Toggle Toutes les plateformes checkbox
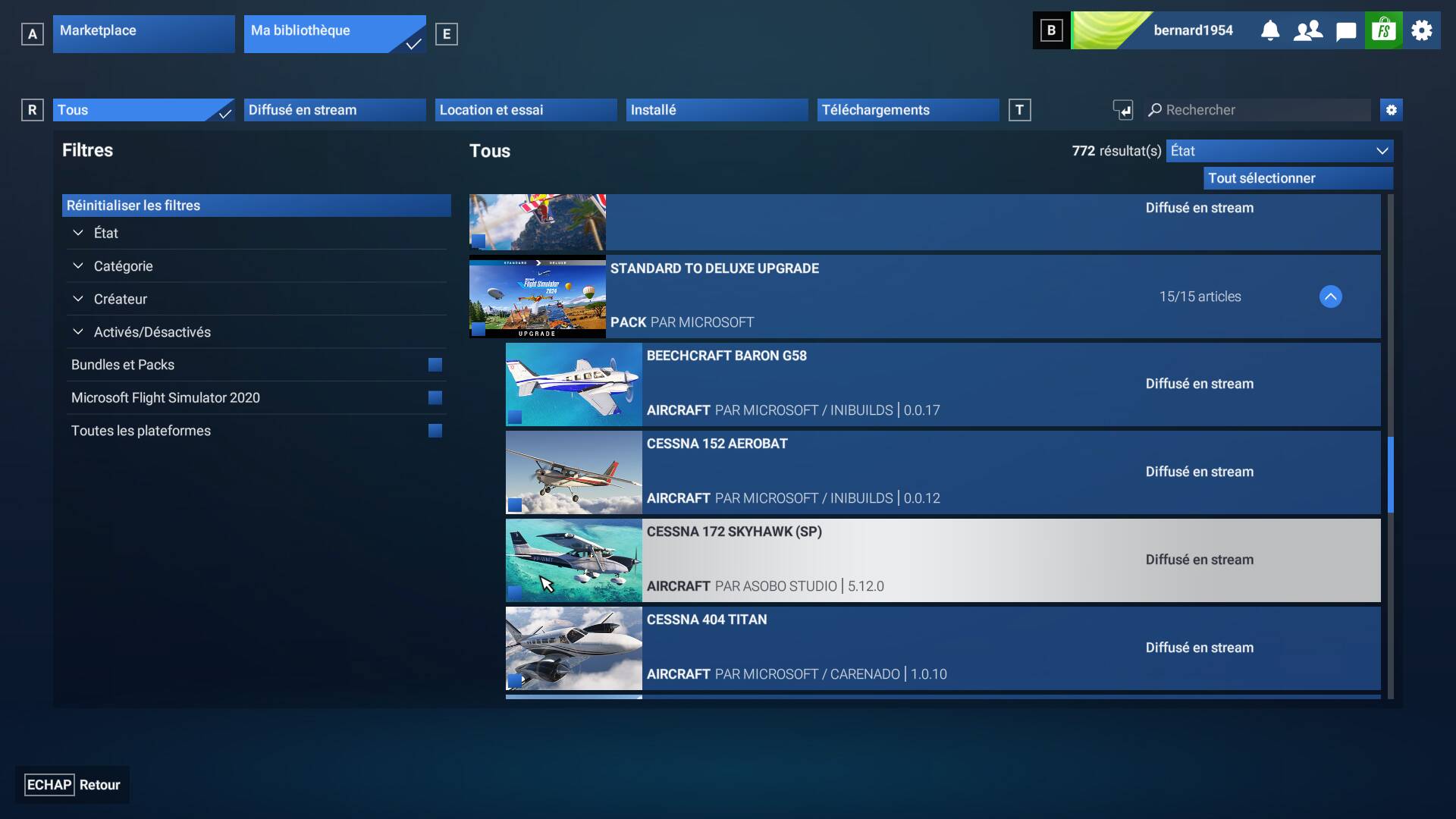The width and height of the screenshot is (1456, 819). point(435,431)
